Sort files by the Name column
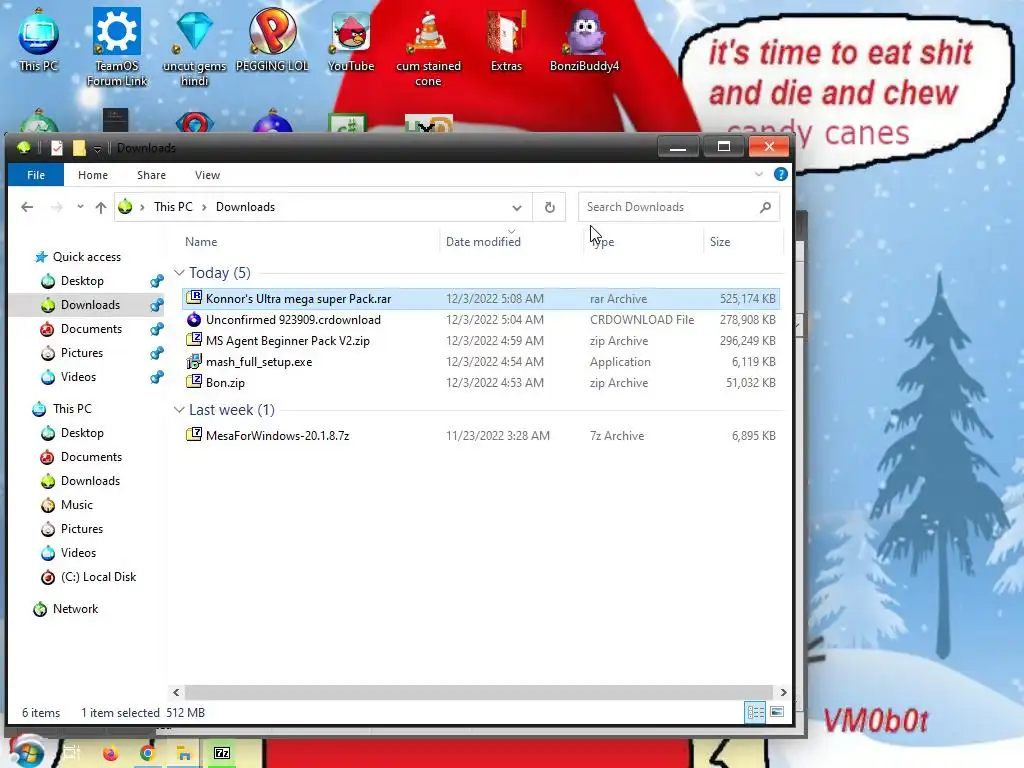The height and width of the screenshot is (768, 1024). [200, 242]
